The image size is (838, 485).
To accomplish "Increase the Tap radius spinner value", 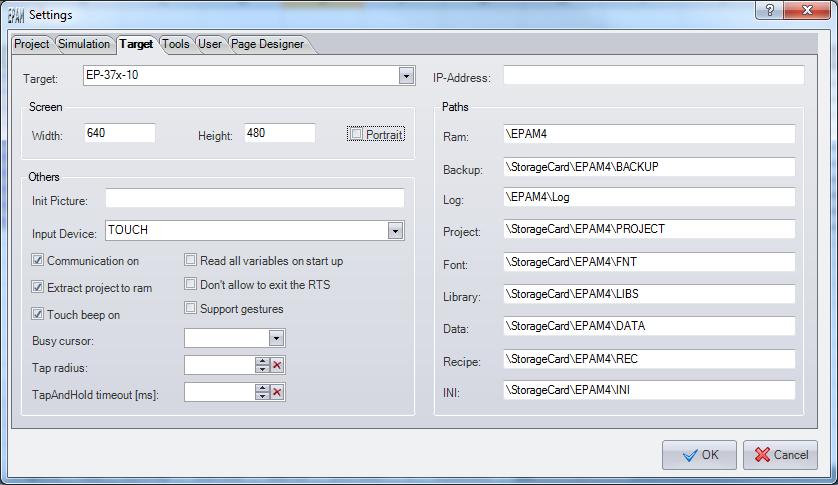I will coord(262,361).
